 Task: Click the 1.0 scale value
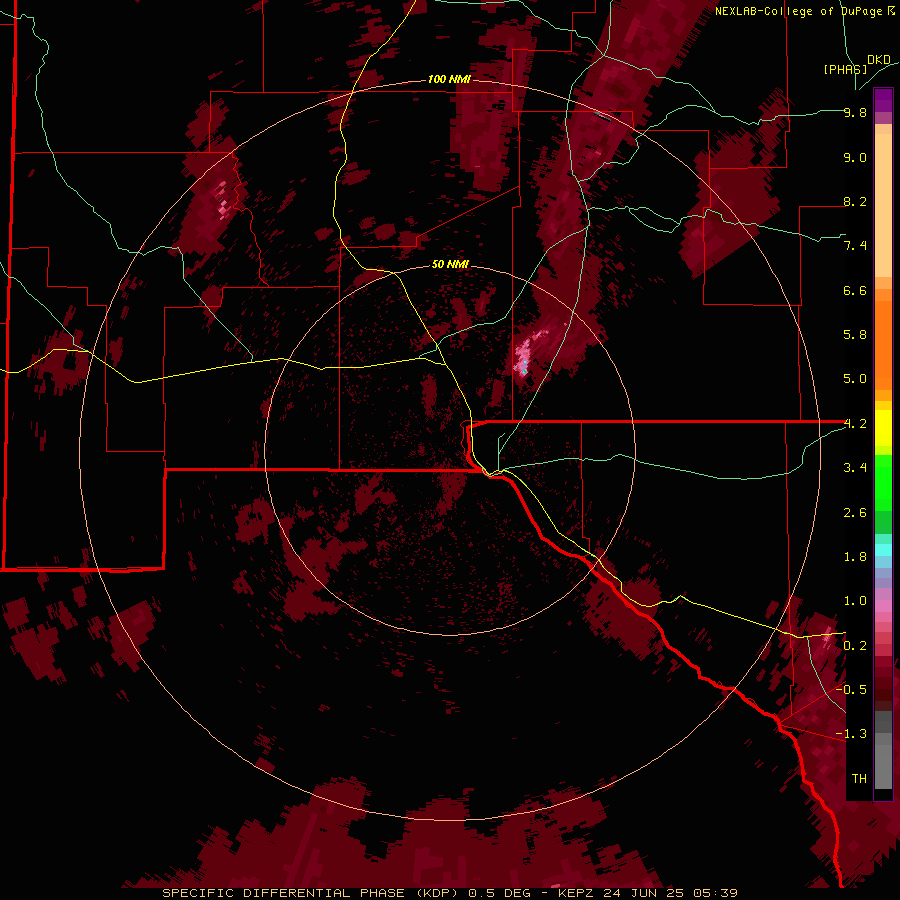[x=855, y=601]
